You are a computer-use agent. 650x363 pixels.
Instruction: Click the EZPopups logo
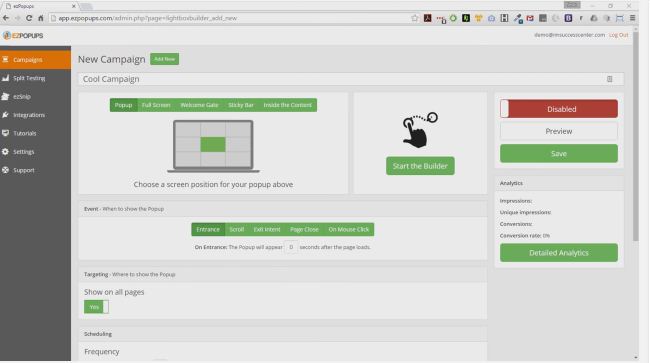(23, 36)
